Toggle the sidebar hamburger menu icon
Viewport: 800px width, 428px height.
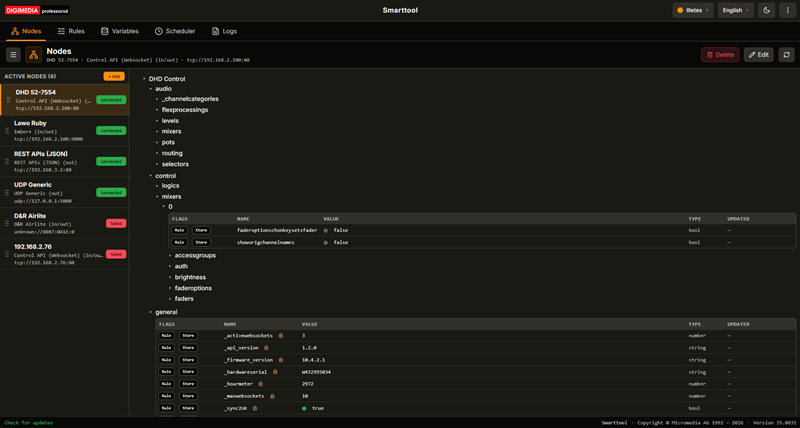click(13, 55)
